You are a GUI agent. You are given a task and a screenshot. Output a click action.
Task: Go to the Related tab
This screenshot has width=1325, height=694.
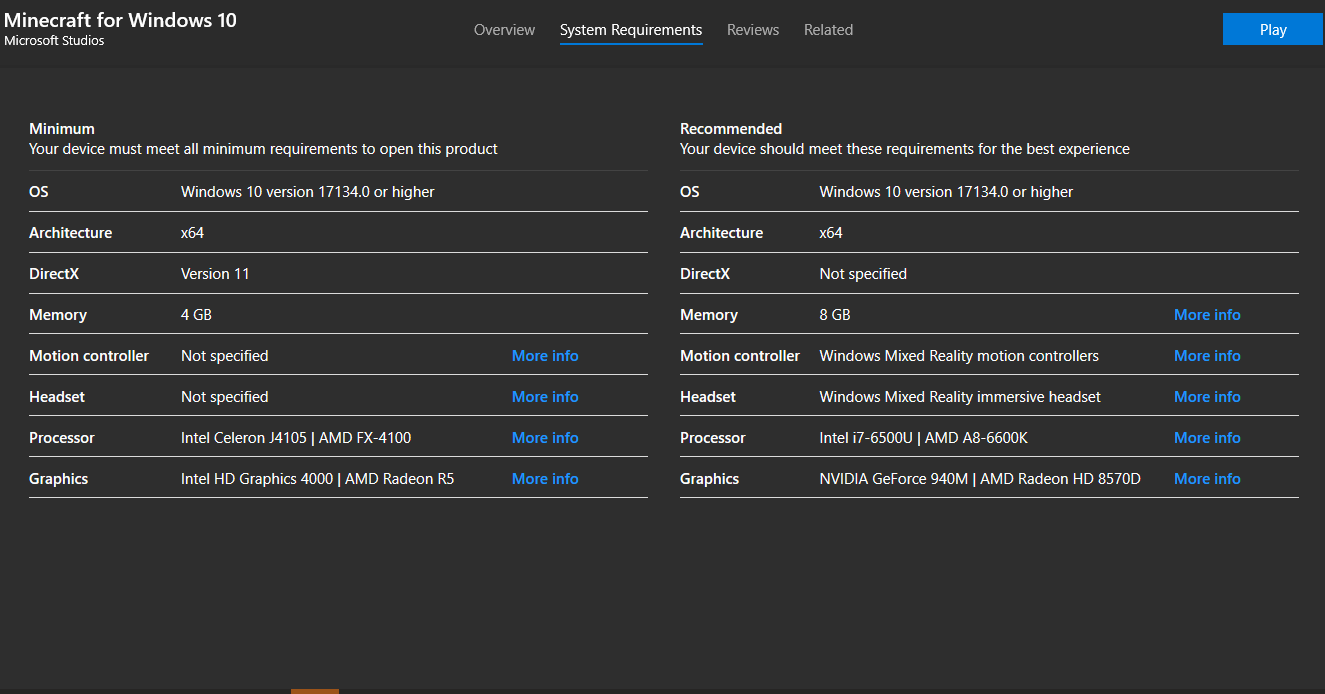[x=828, y=30]
